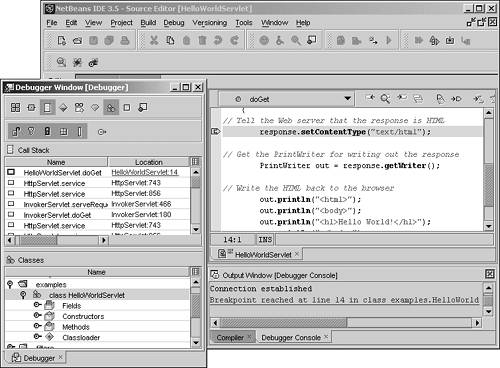Expand the Methods node

(37, 326)
